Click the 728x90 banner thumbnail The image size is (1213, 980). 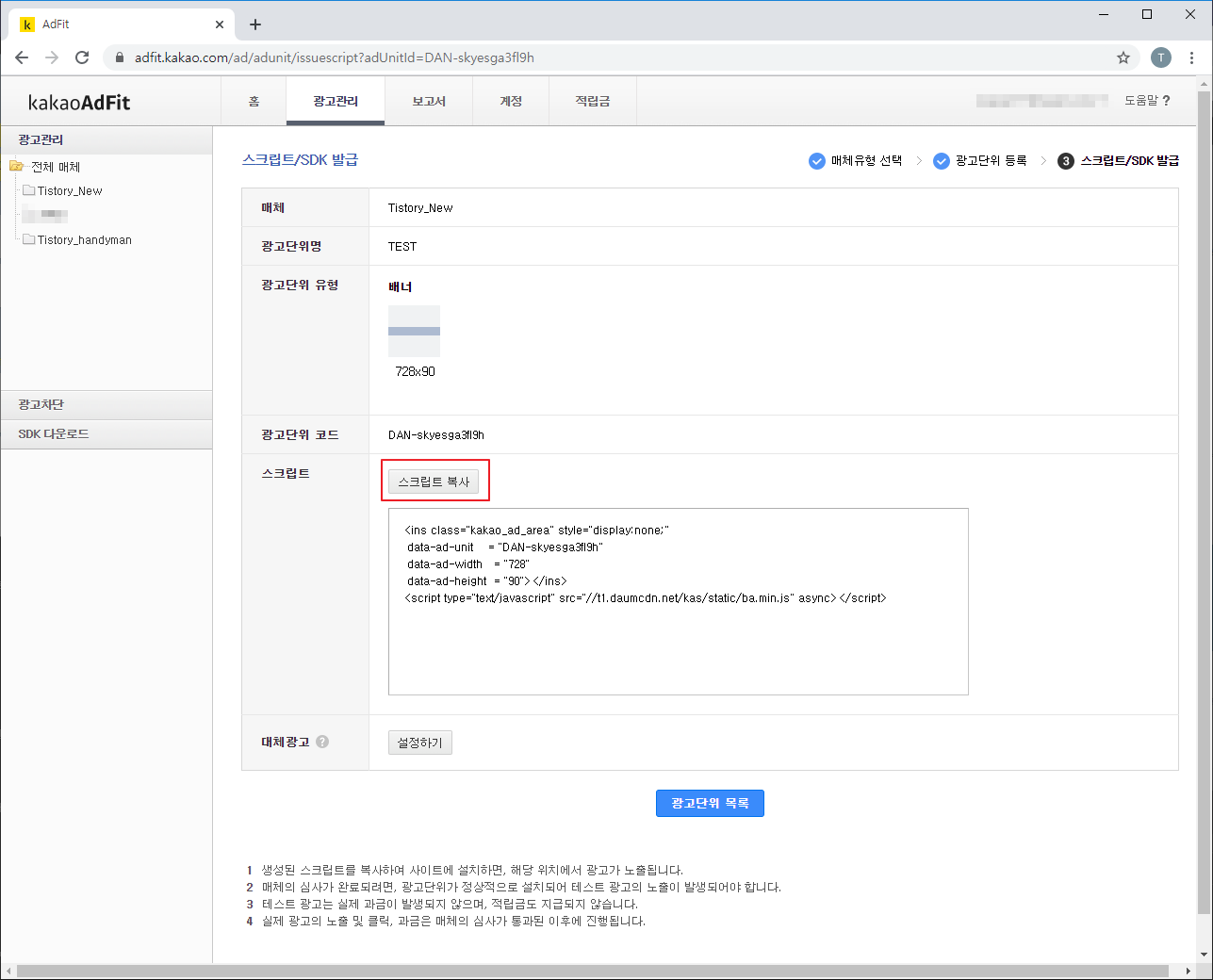(414, 331)
